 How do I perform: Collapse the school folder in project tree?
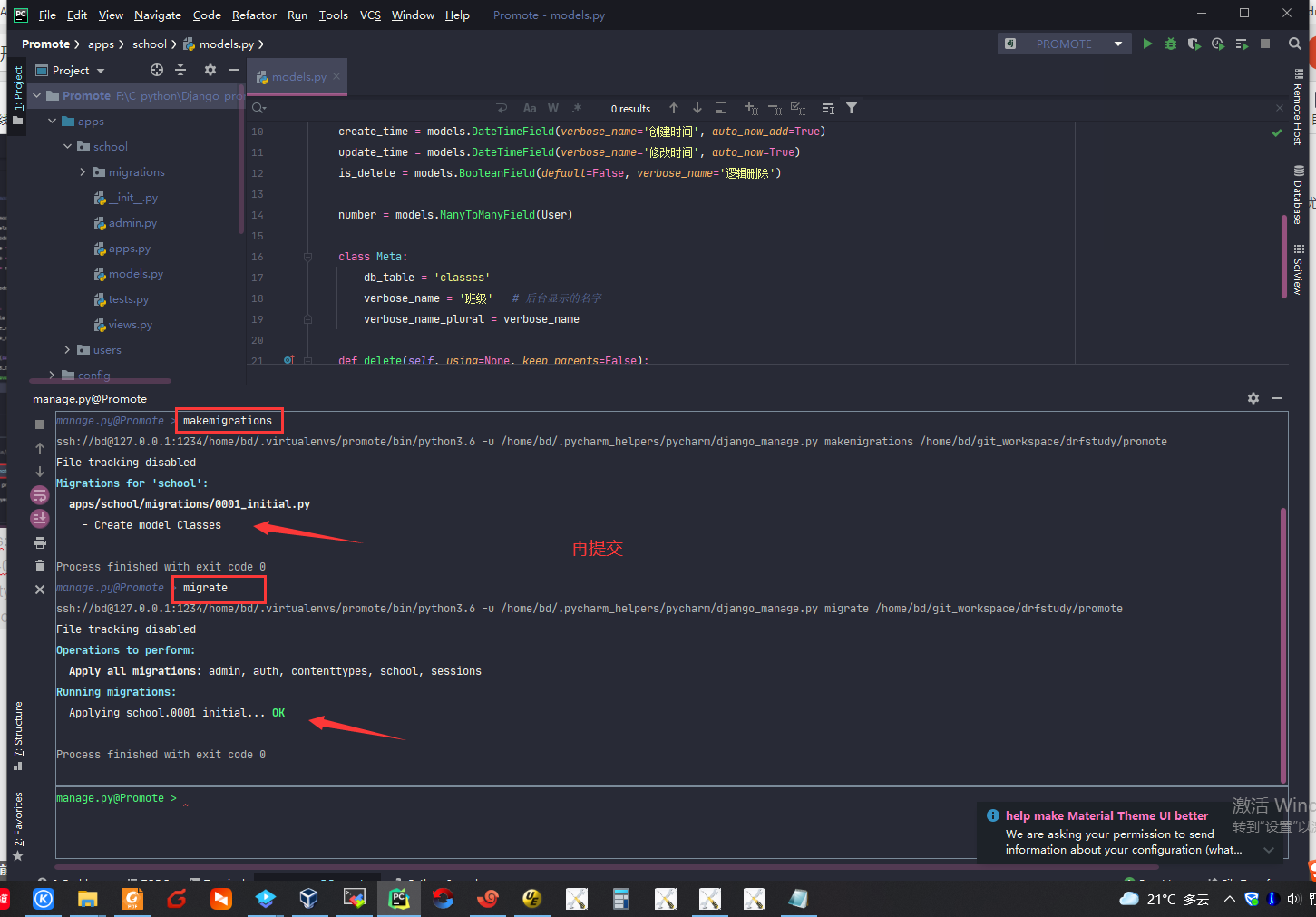pyautogui.click(x=68, y=146)
